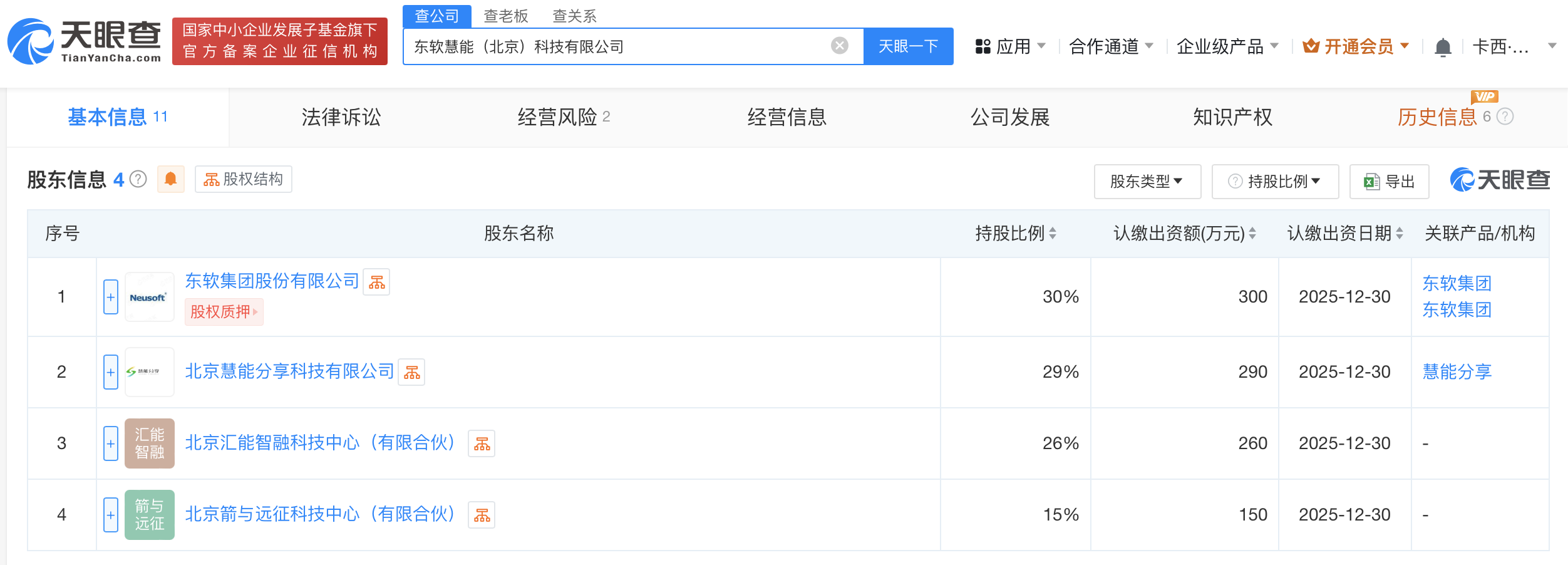Viewport: 1568px width, 565px height.
Task: Switch to the 公司发展 tab
Action: point(1010,117)
